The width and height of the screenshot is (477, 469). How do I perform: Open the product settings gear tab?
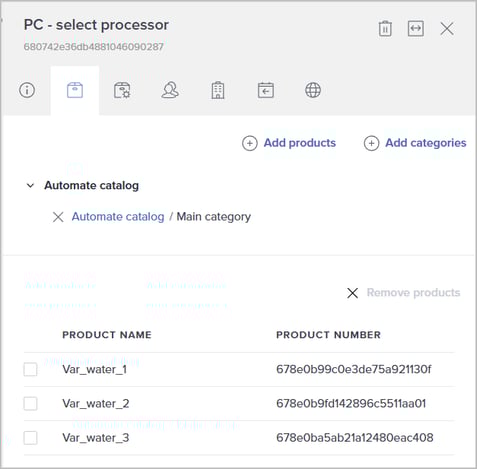(x=122, y=90)
